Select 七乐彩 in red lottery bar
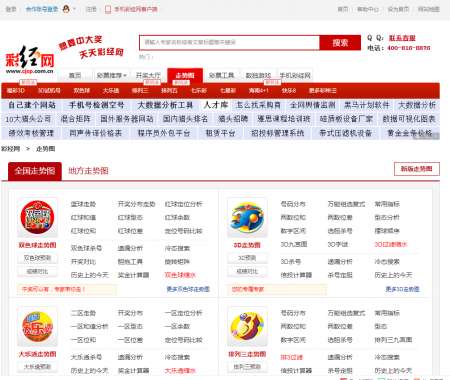The height and width of the screenshot is (380, 450). (x=199, y=91)
